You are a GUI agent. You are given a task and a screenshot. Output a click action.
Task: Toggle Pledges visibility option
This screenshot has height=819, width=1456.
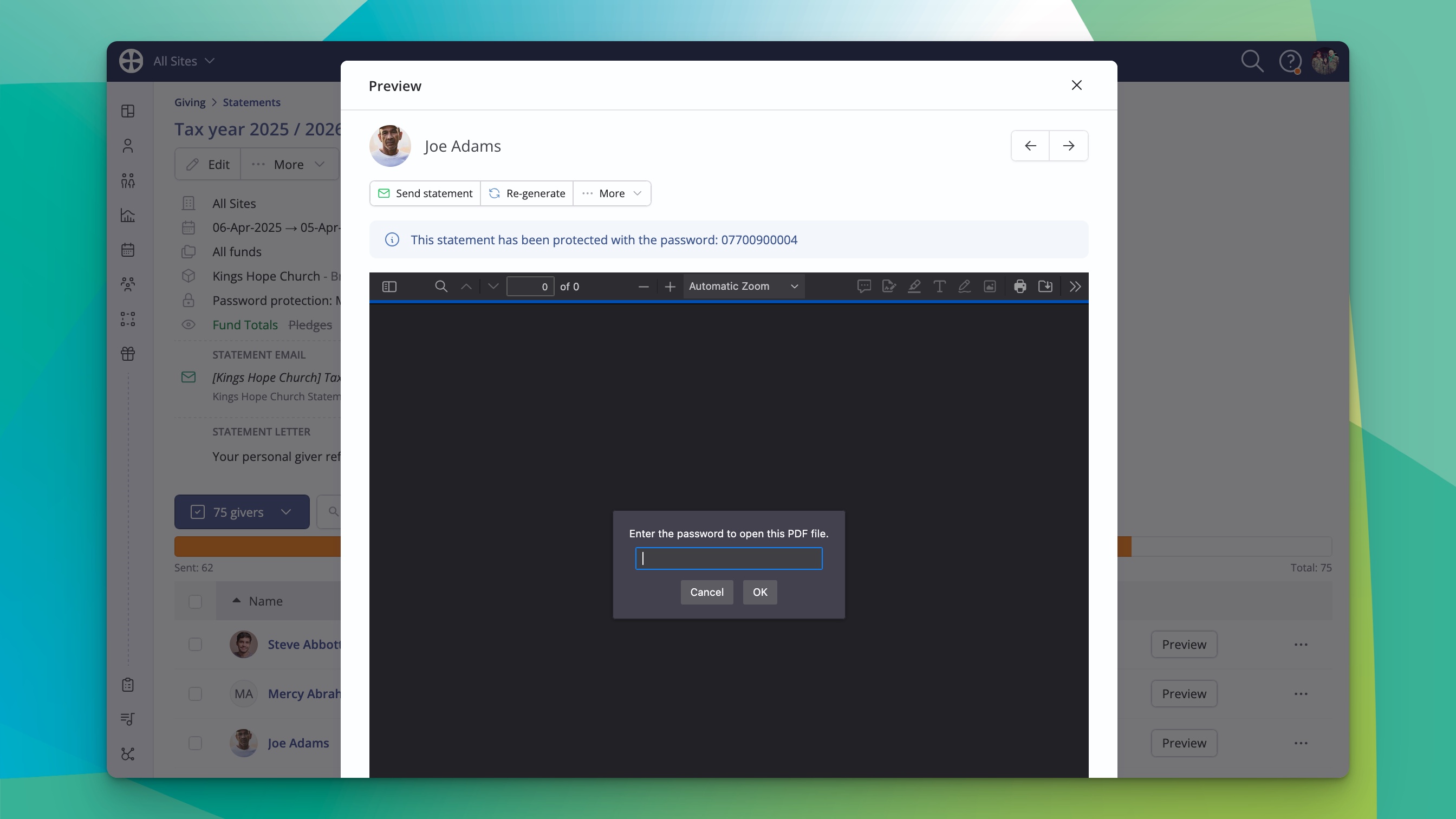point(310,325)
